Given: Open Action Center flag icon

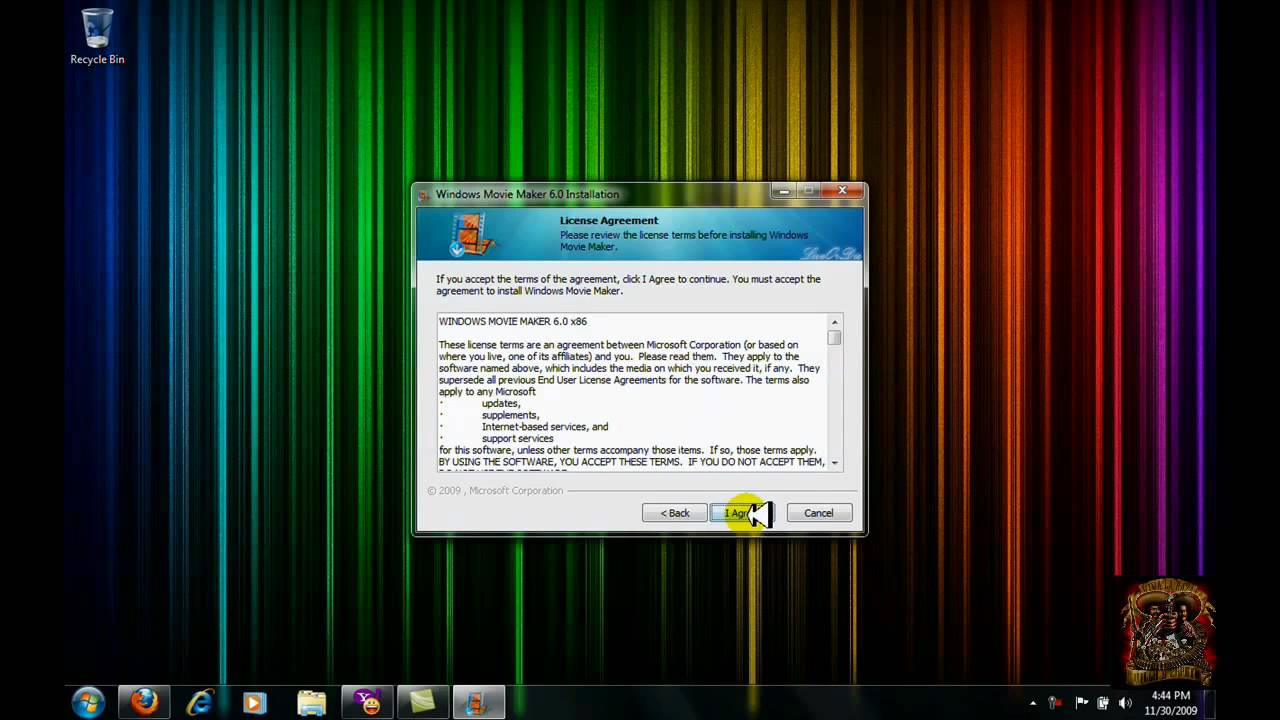Looking at the screenshot, I should coord(1081,703).
